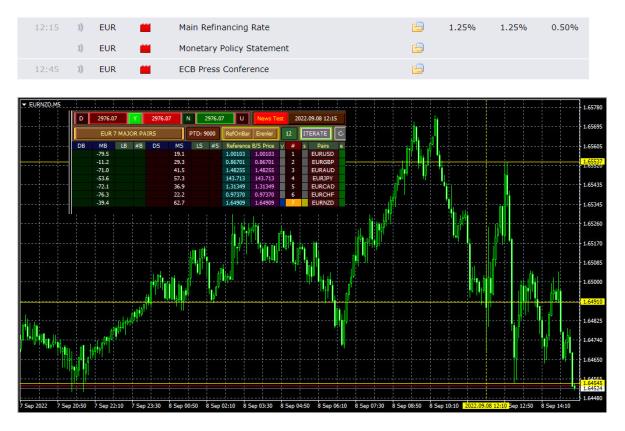The width and height of the screenshot is (625, 431).
Task: Click the DB column header
Action: pyautogui.click(x=81, y=146)
